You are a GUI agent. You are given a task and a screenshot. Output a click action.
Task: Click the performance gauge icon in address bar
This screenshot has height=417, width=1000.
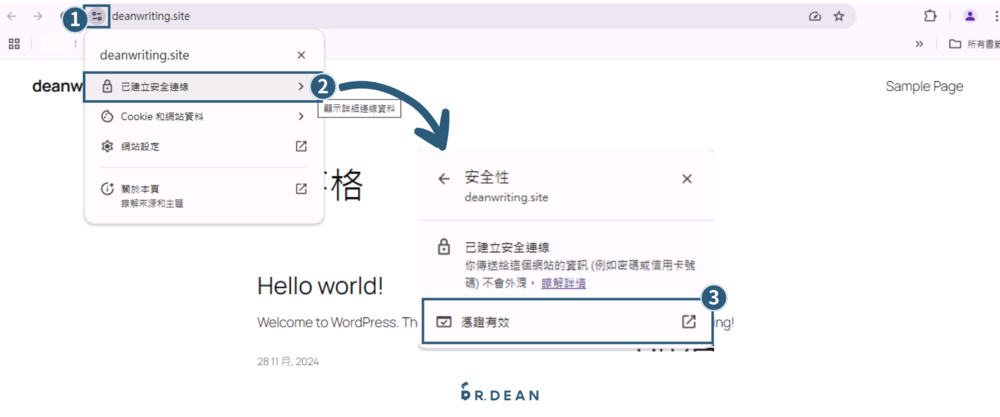(814, 17)
